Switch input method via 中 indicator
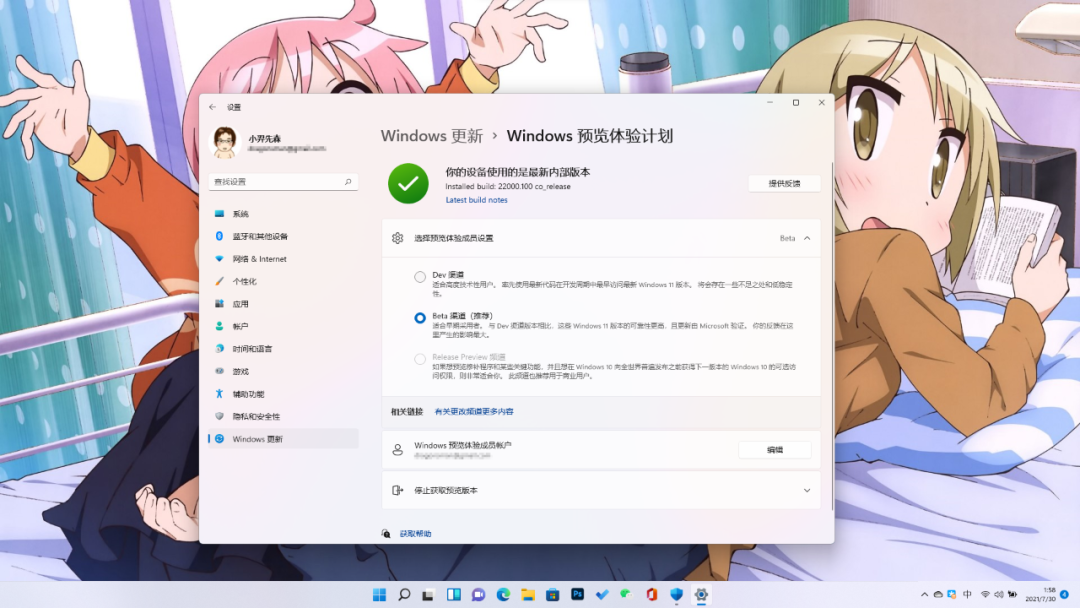1080x608 pixels. click(x=967, y=594)
